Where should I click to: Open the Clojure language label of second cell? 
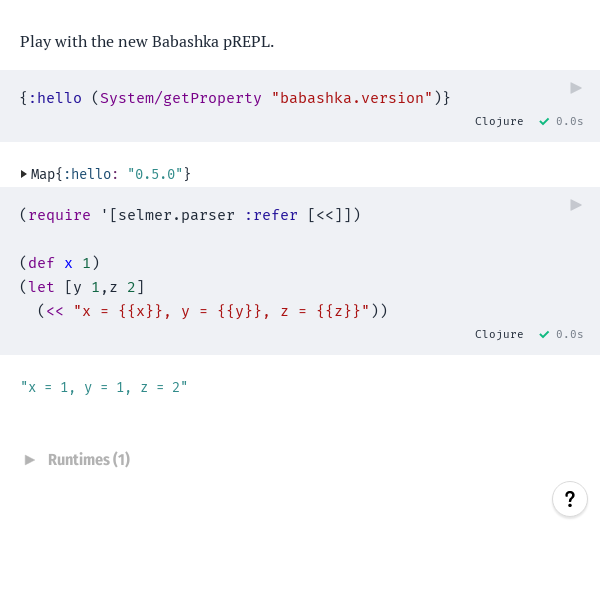(x=499, y=334)
